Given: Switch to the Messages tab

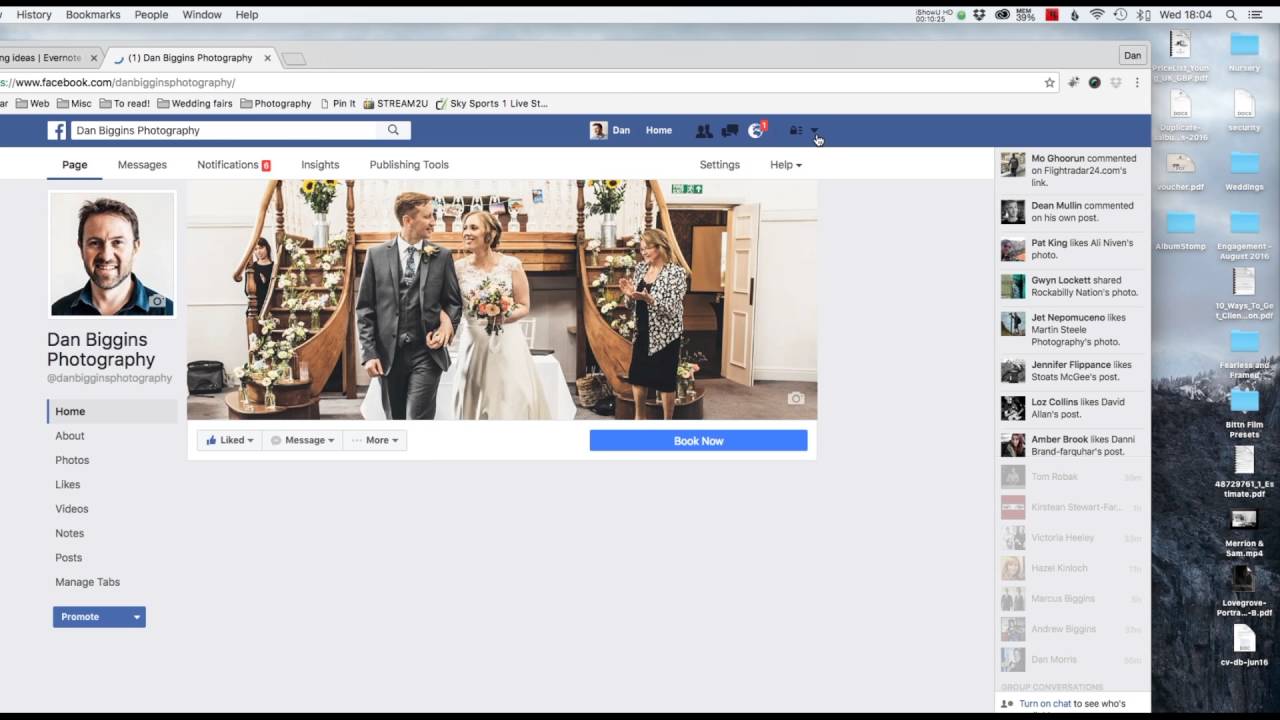Looking at the screenshot, I should pos(142,165).
